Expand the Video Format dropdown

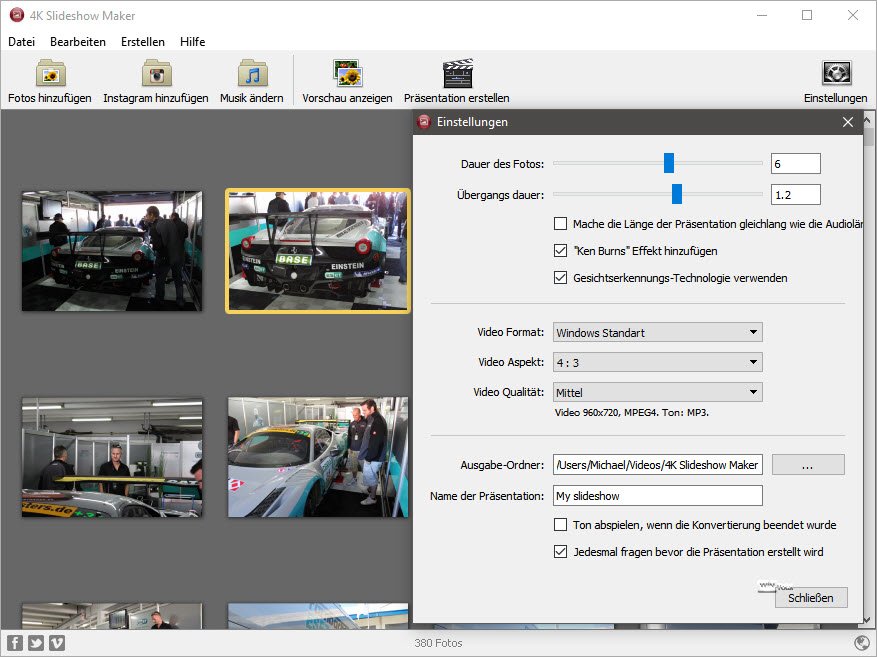(658, 332)
